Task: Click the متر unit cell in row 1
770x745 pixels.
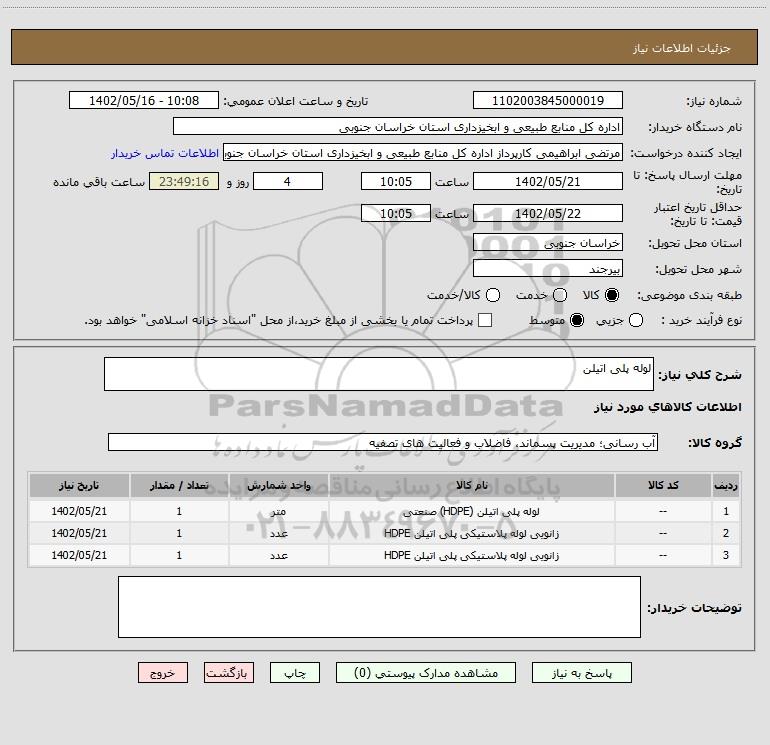Action: click(278, 511)
